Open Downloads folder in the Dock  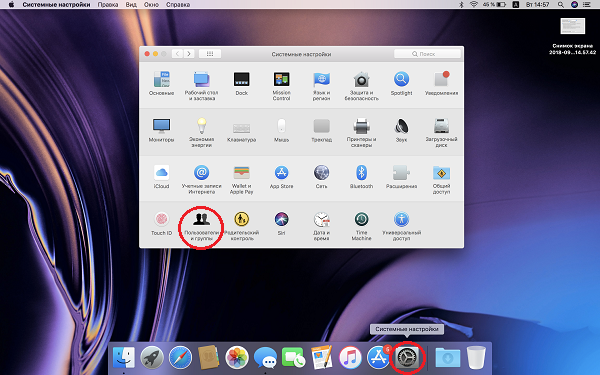448,359
